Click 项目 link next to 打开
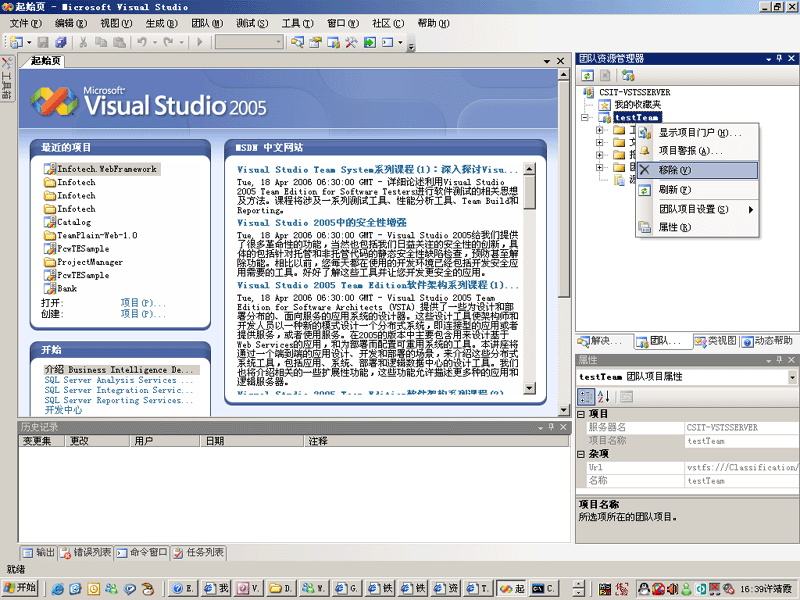Viewport: 800px width, 600px height. pyautogui.click(x=143, y=303)
